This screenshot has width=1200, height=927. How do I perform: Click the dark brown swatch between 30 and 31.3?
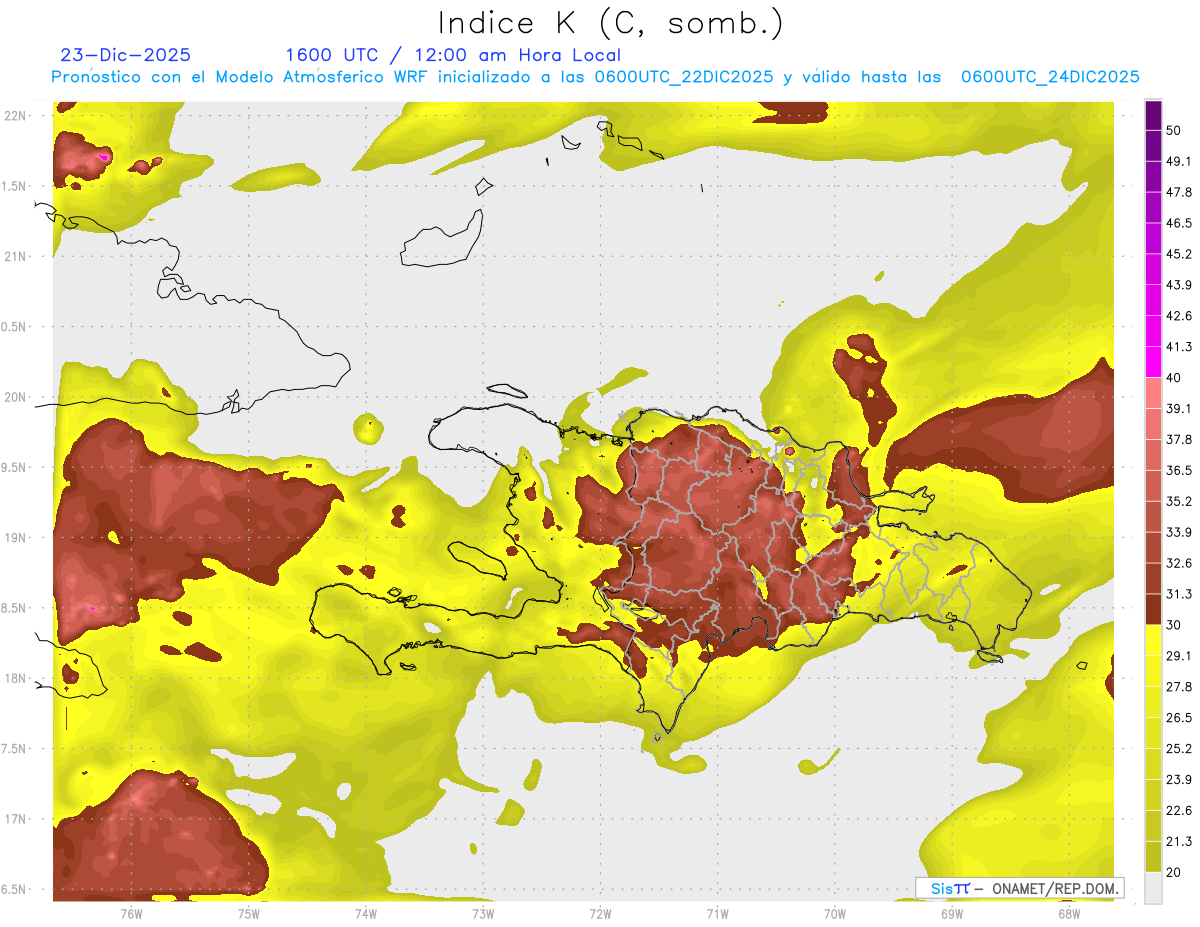[1153, 609]
